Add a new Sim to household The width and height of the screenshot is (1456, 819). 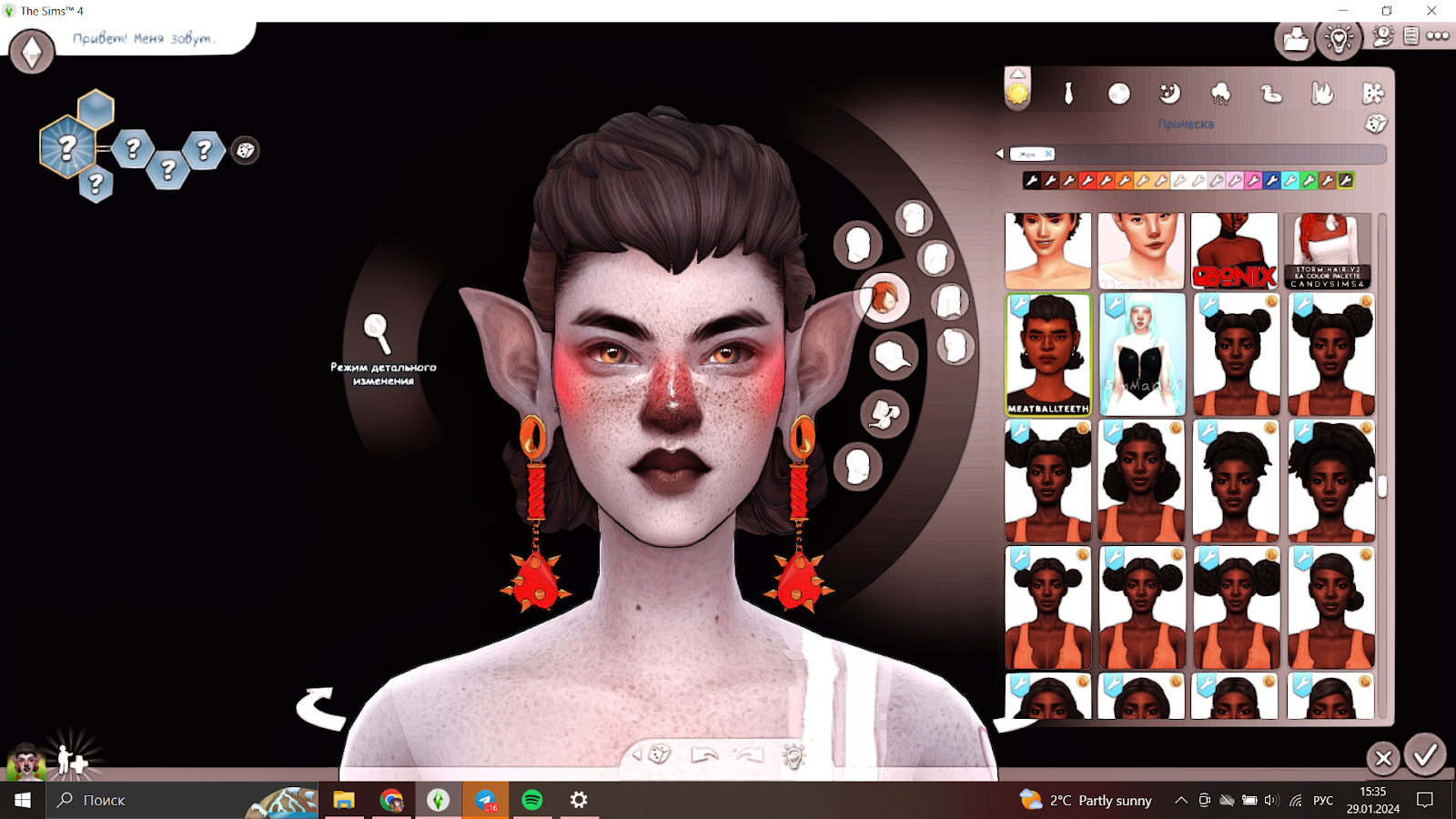coord(71,759)
